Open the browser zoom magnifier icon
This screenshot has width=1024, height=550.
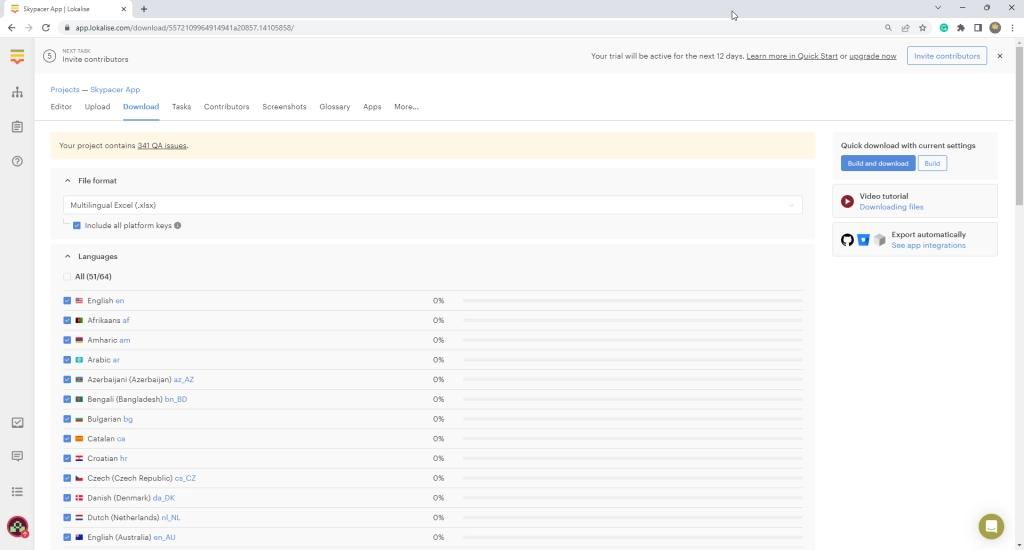coord(888,27)
